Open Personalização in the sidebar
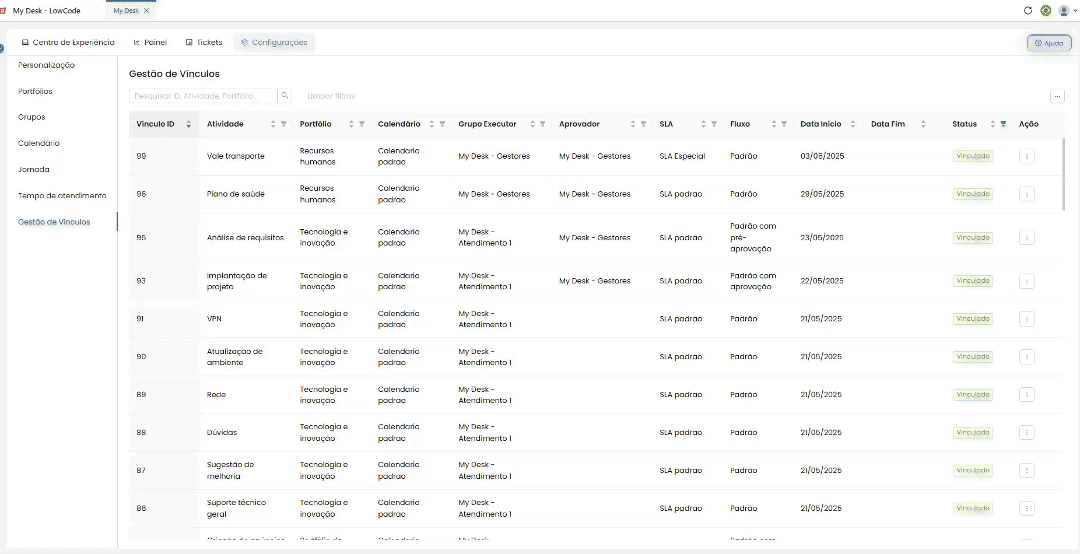The height and width of the screenshot is (554, 1080). coord(46,65)
